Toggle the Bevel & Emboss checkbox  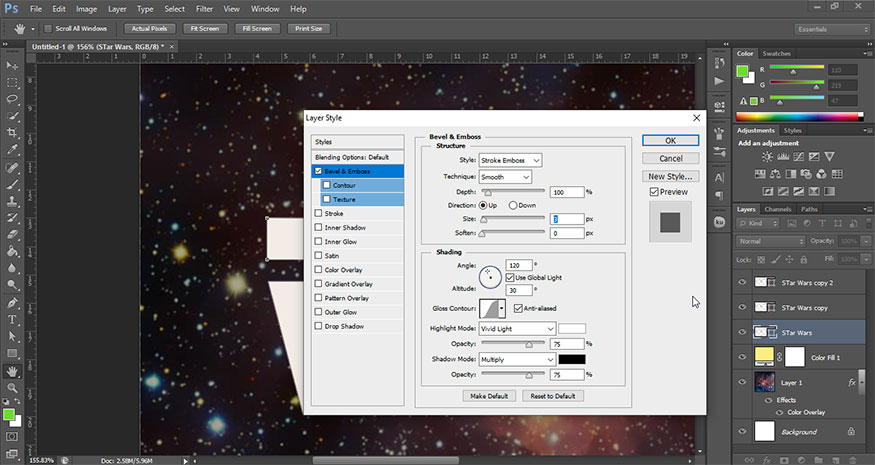[318, 171]
